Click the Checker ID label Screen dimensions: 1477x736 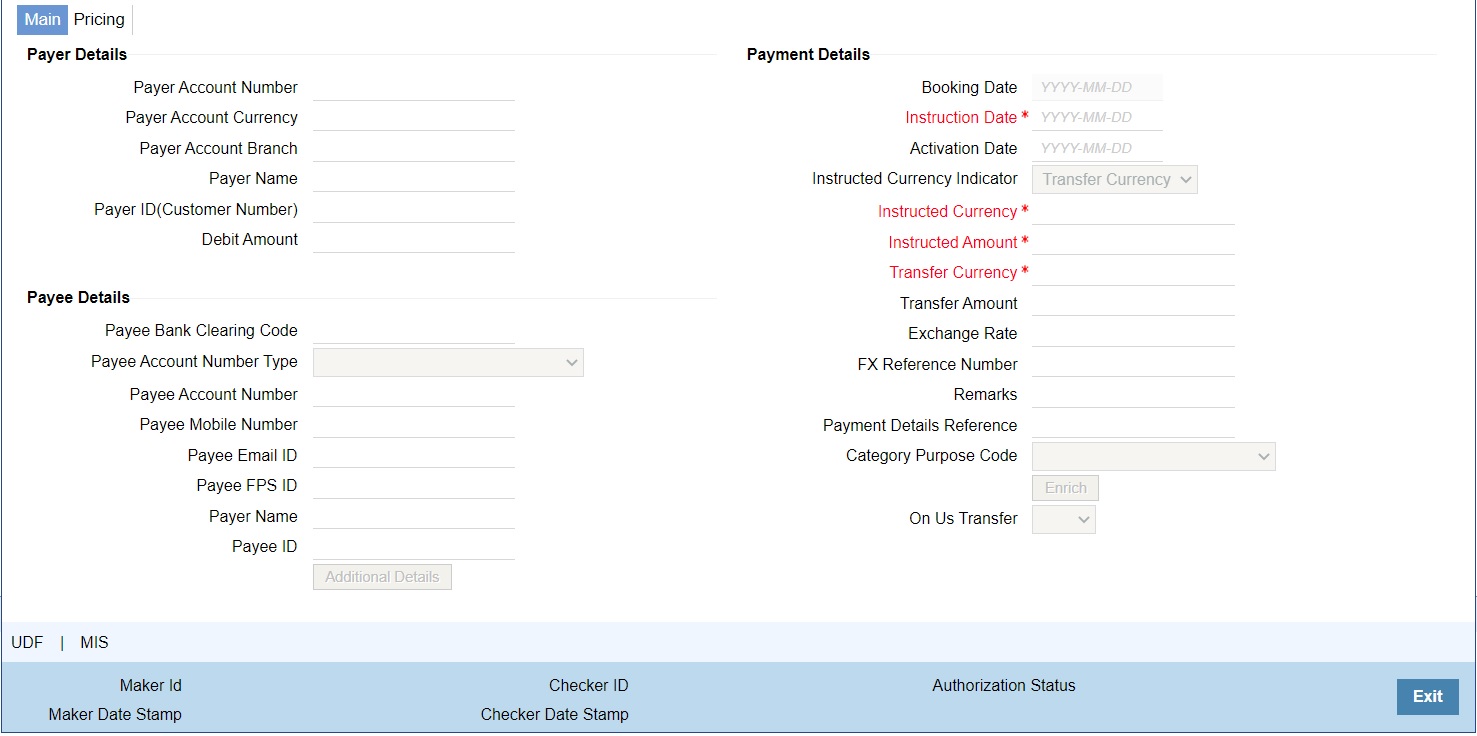click(x=589, y=686)
